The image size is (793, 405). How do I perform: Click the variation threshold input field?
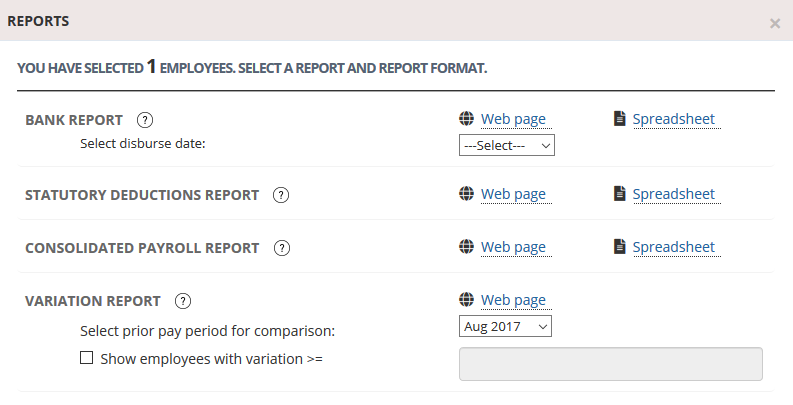click(610, 365)
